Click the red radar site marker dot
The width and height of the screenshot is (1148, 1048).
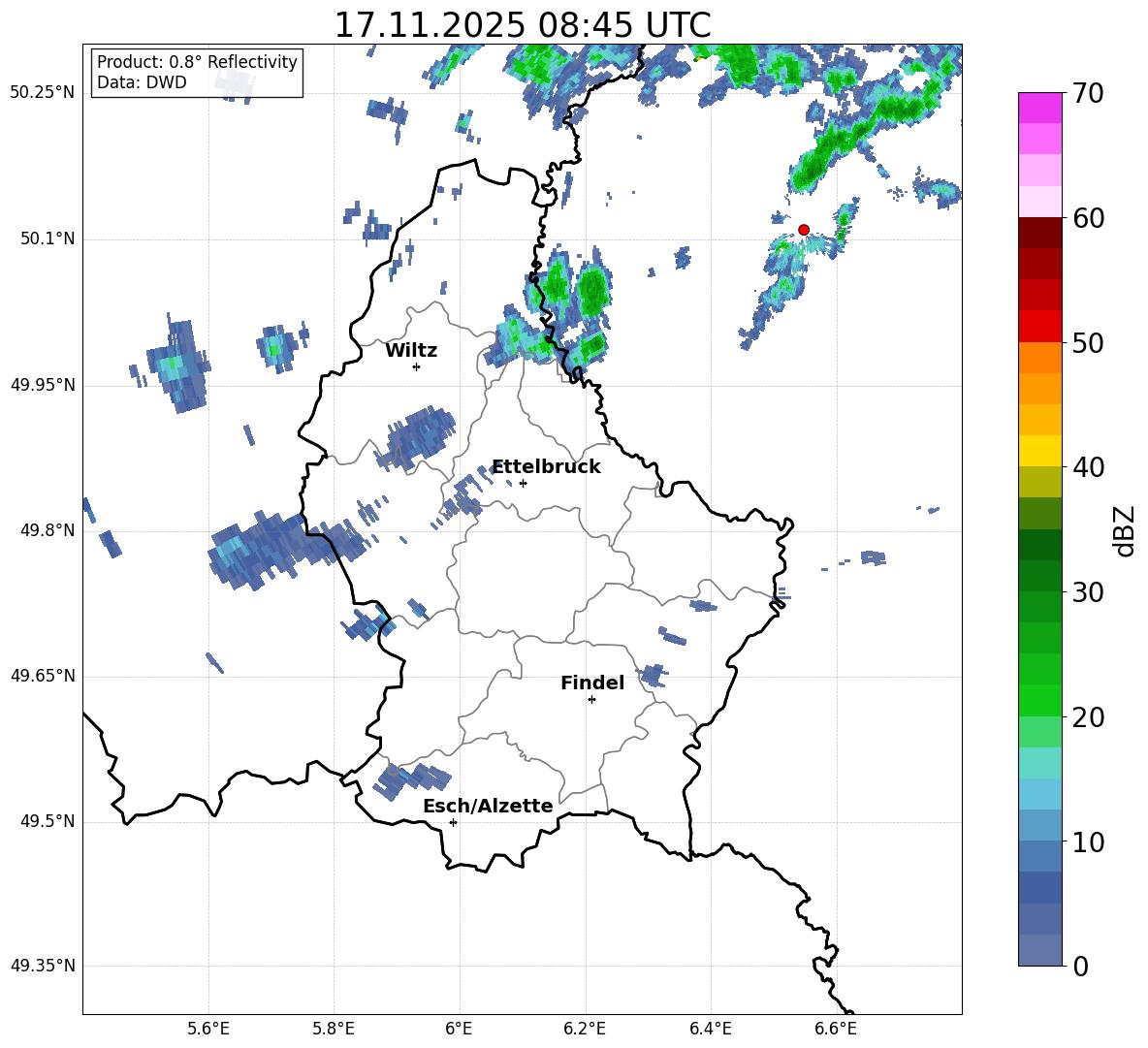(x=803, y=230)
